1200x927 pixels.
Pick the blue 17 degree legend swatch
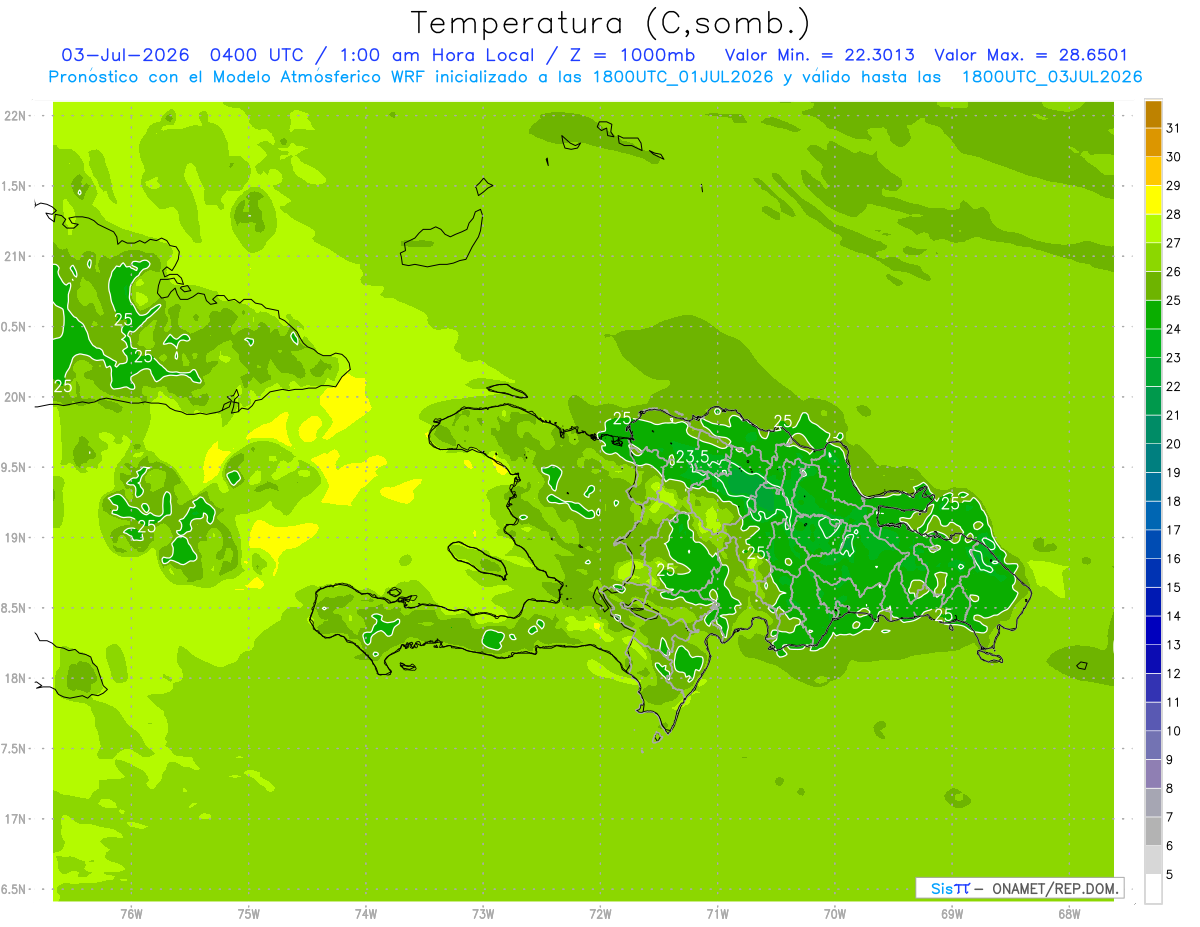click(1153, 516)
